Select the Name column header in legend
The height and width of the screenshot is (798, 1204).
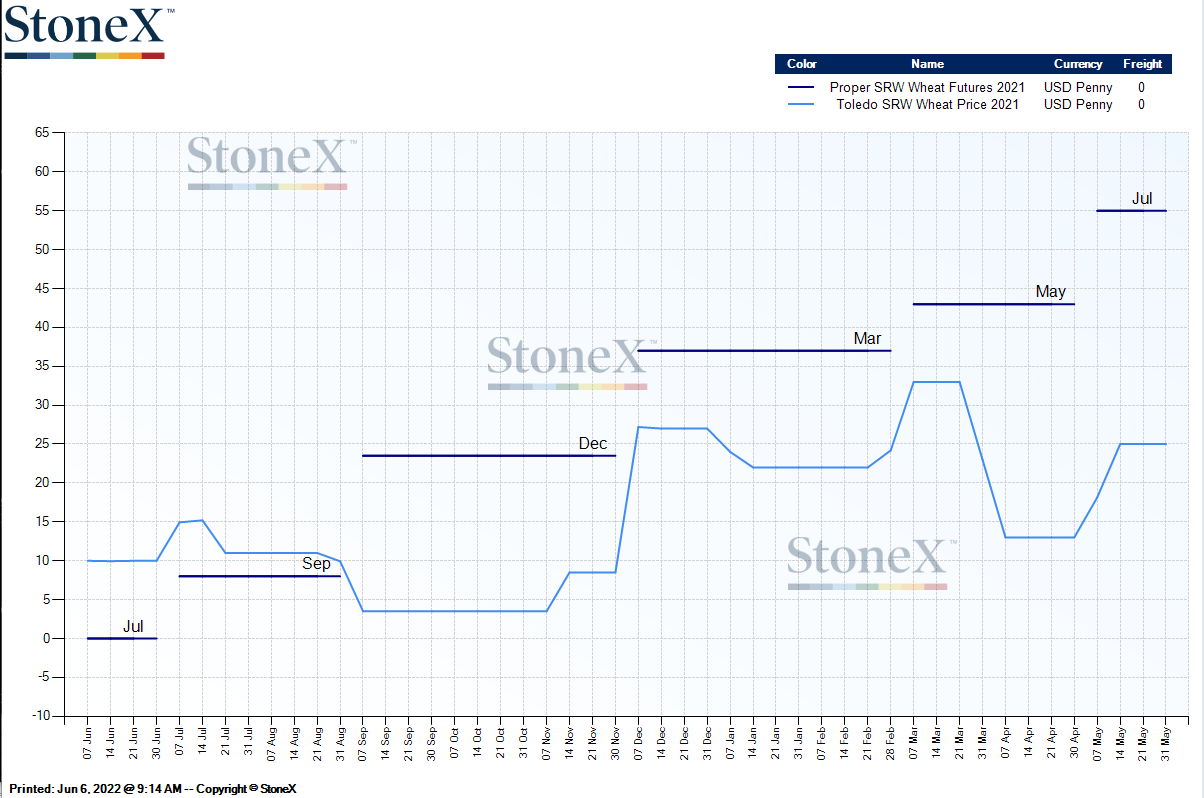927,64
